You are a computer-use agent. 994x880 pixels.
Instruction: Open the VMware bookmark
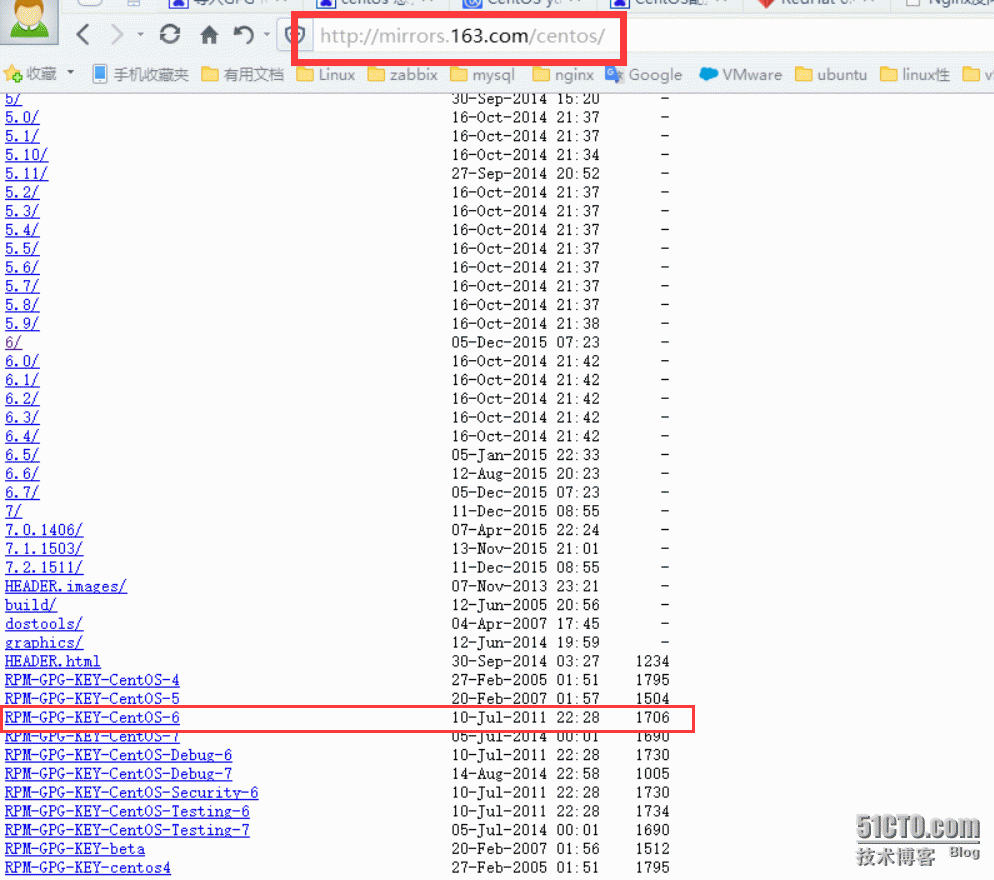point(740,75)
